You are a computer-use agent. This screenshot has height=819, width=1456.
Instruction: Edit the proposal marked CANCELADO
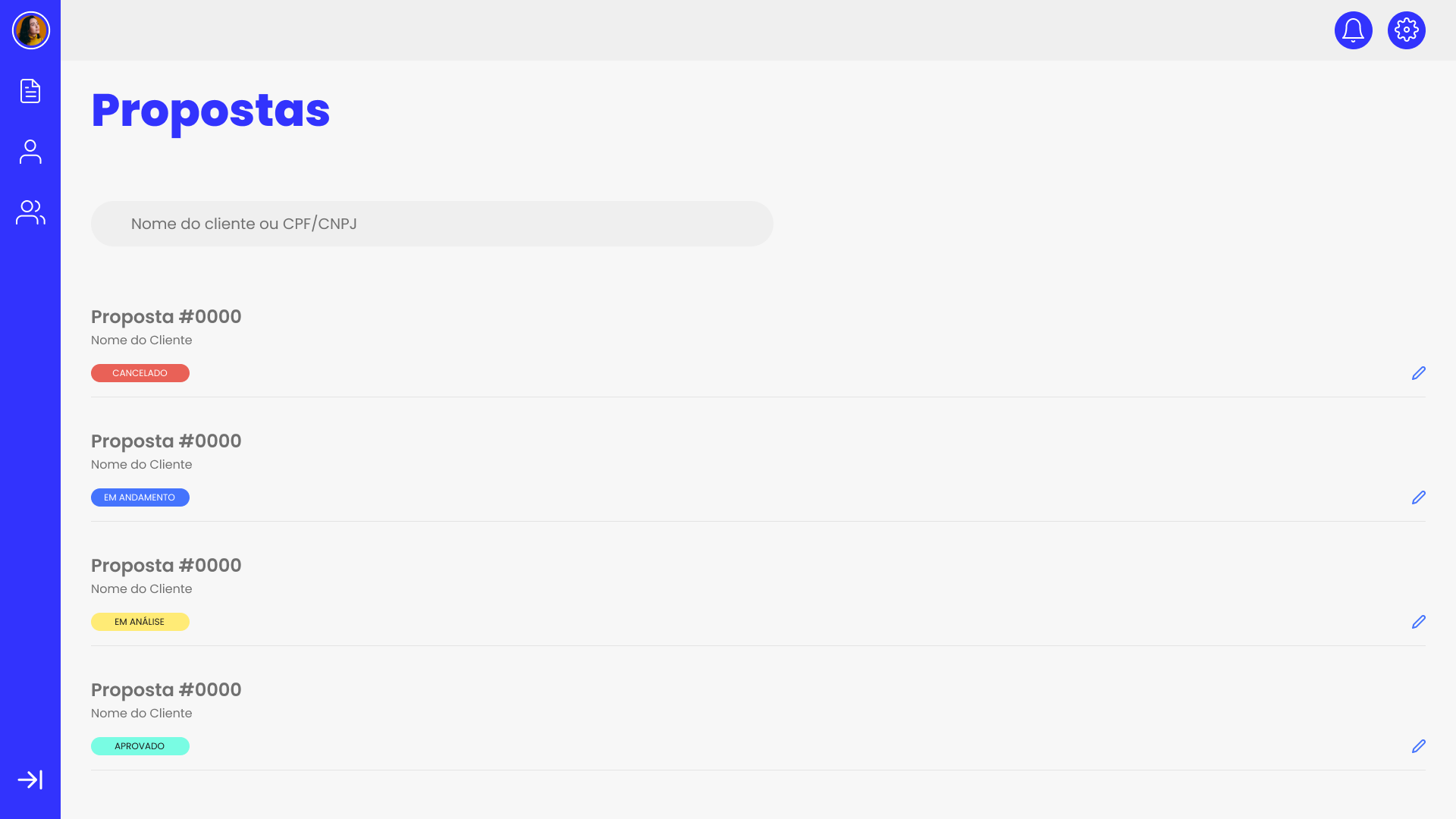coord(1418,373)
